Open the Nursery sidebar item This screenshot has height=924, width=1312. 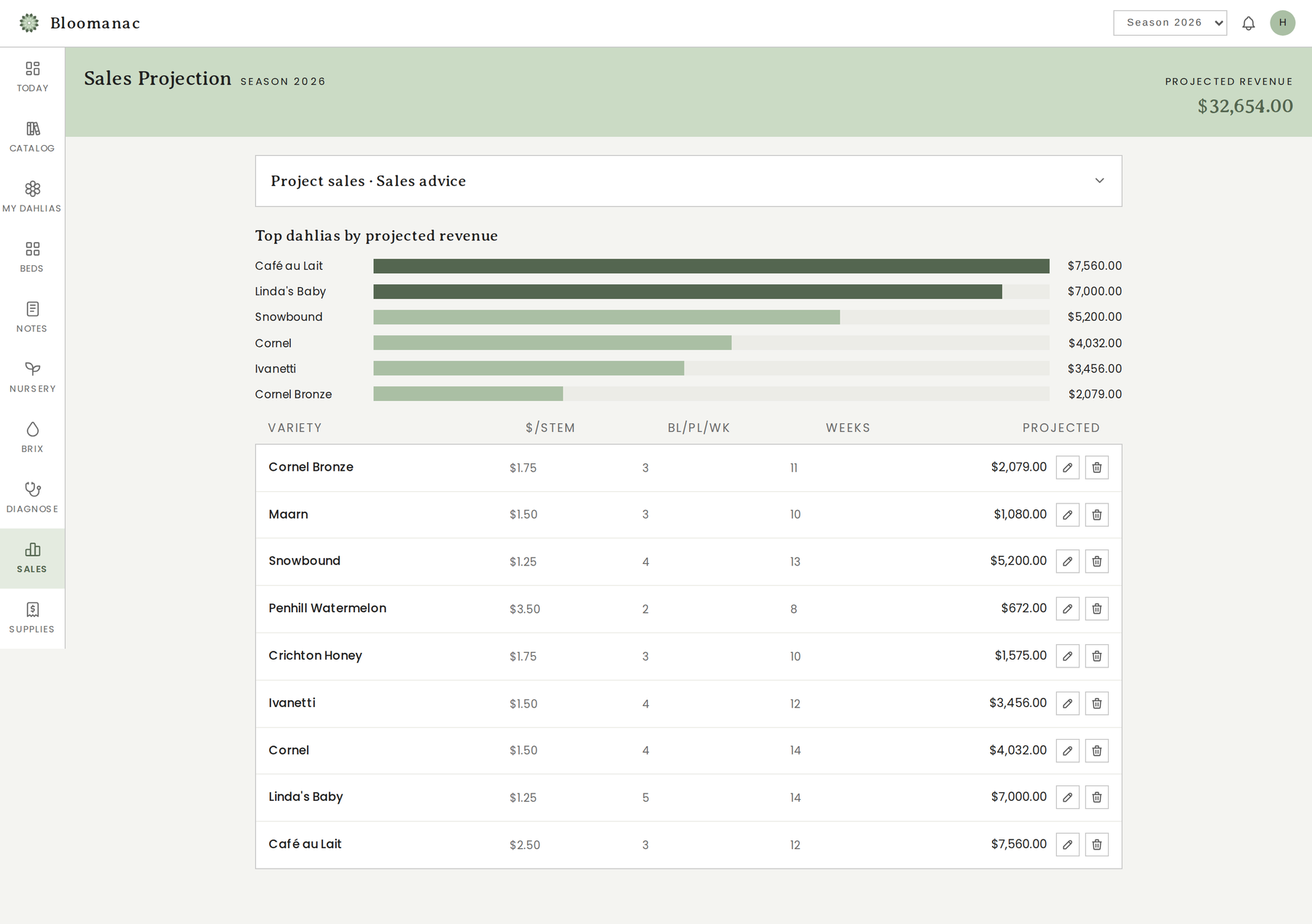click(32, 378)
